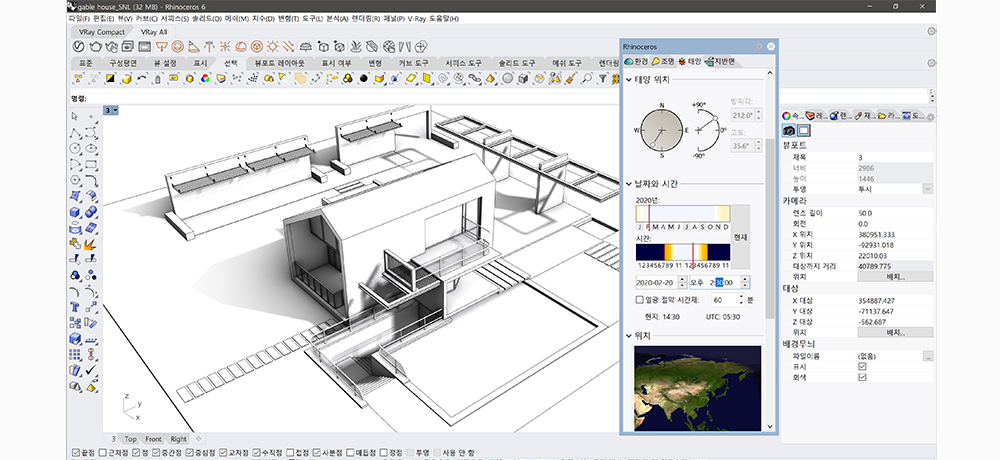
Task: Toggle the 중심점 snap checkbox
Action: pyautogui.click(x=189, y=452)
